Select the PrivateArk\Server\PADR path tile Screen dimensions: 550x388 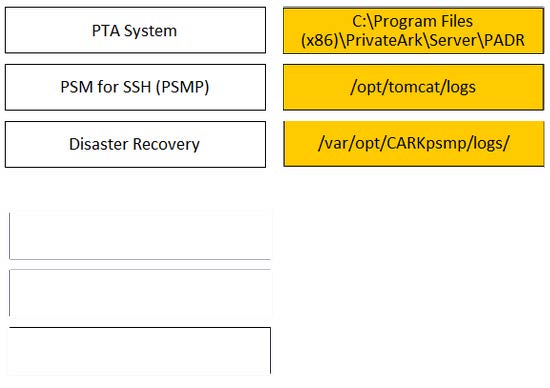click(414, 31)
